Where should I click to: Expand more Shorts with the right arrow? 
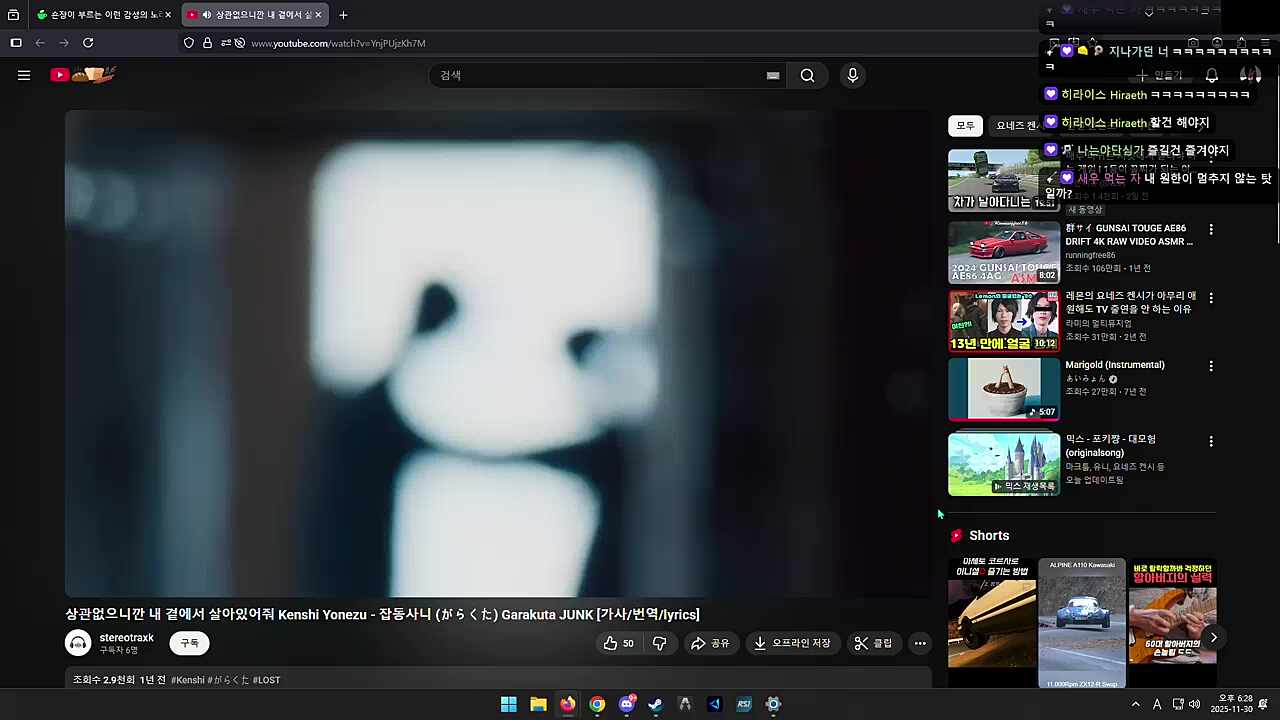pyautogui.click(x=1213, y=637)
